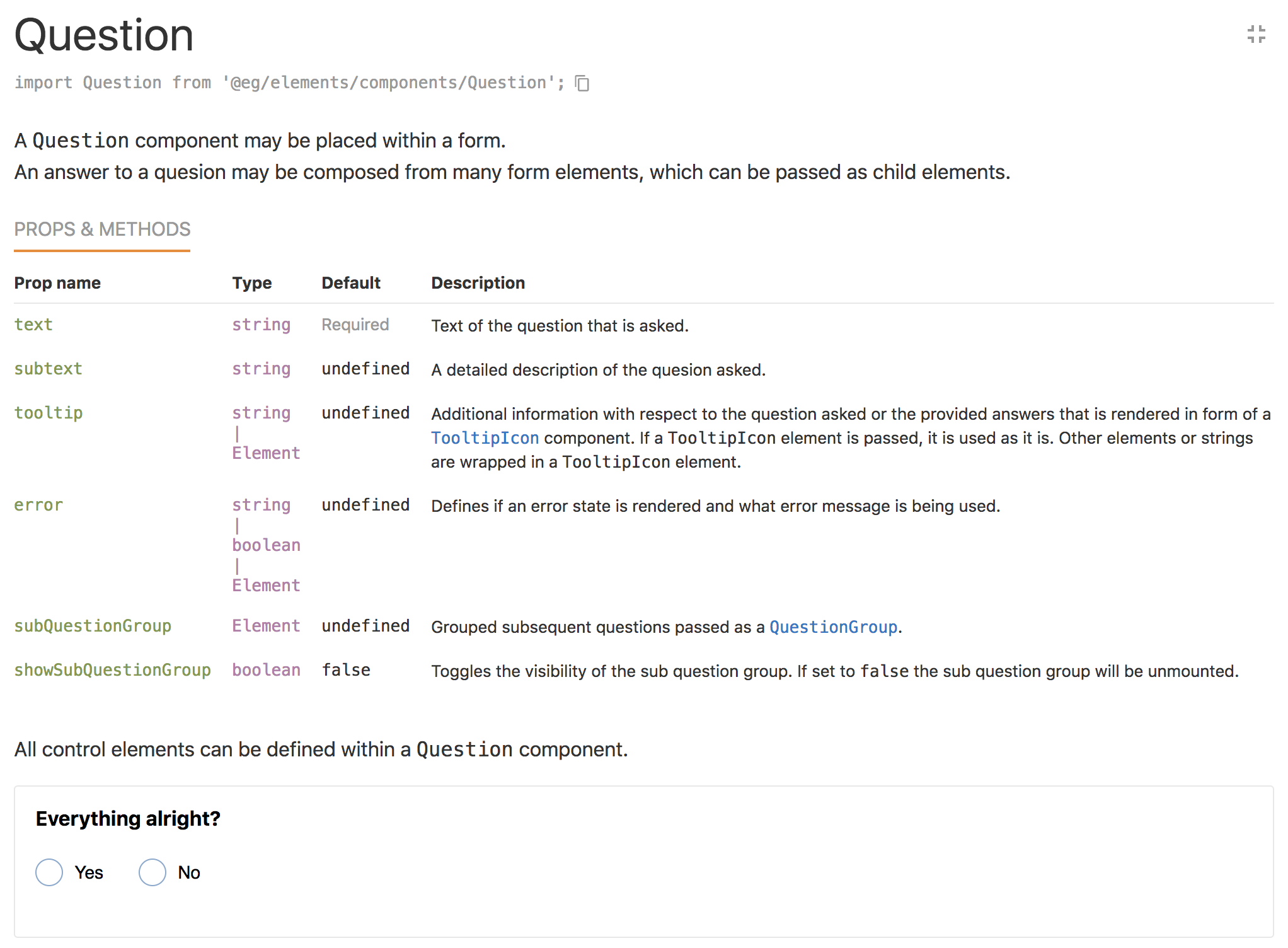
Task: Click the 'tooltip' prop name
Action: [49, 413]
